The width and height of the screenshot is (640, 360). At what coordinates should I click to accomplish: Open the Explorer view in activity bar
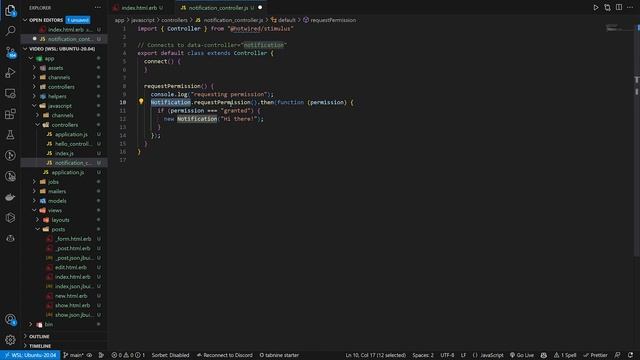(10, 10)
